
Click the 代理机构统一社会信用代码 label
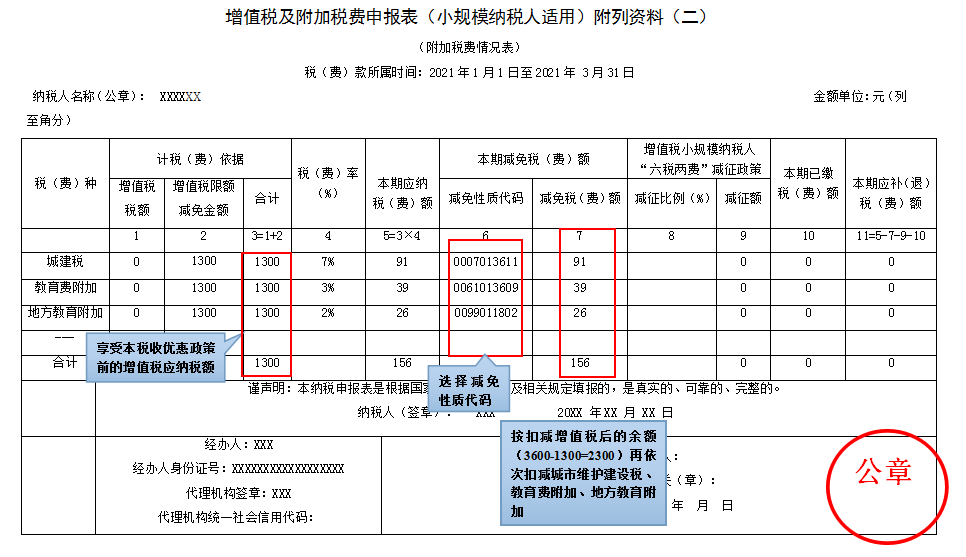pos(236,518)
